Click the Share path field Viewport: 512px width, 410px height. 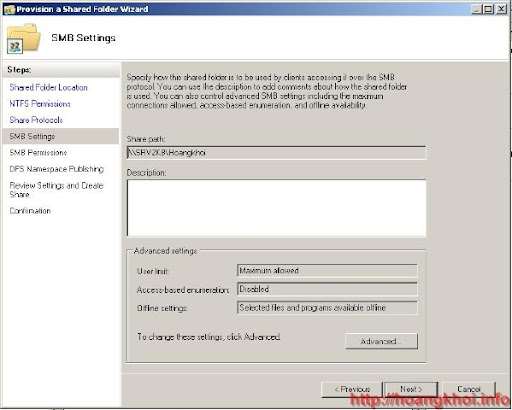[276, 153]
